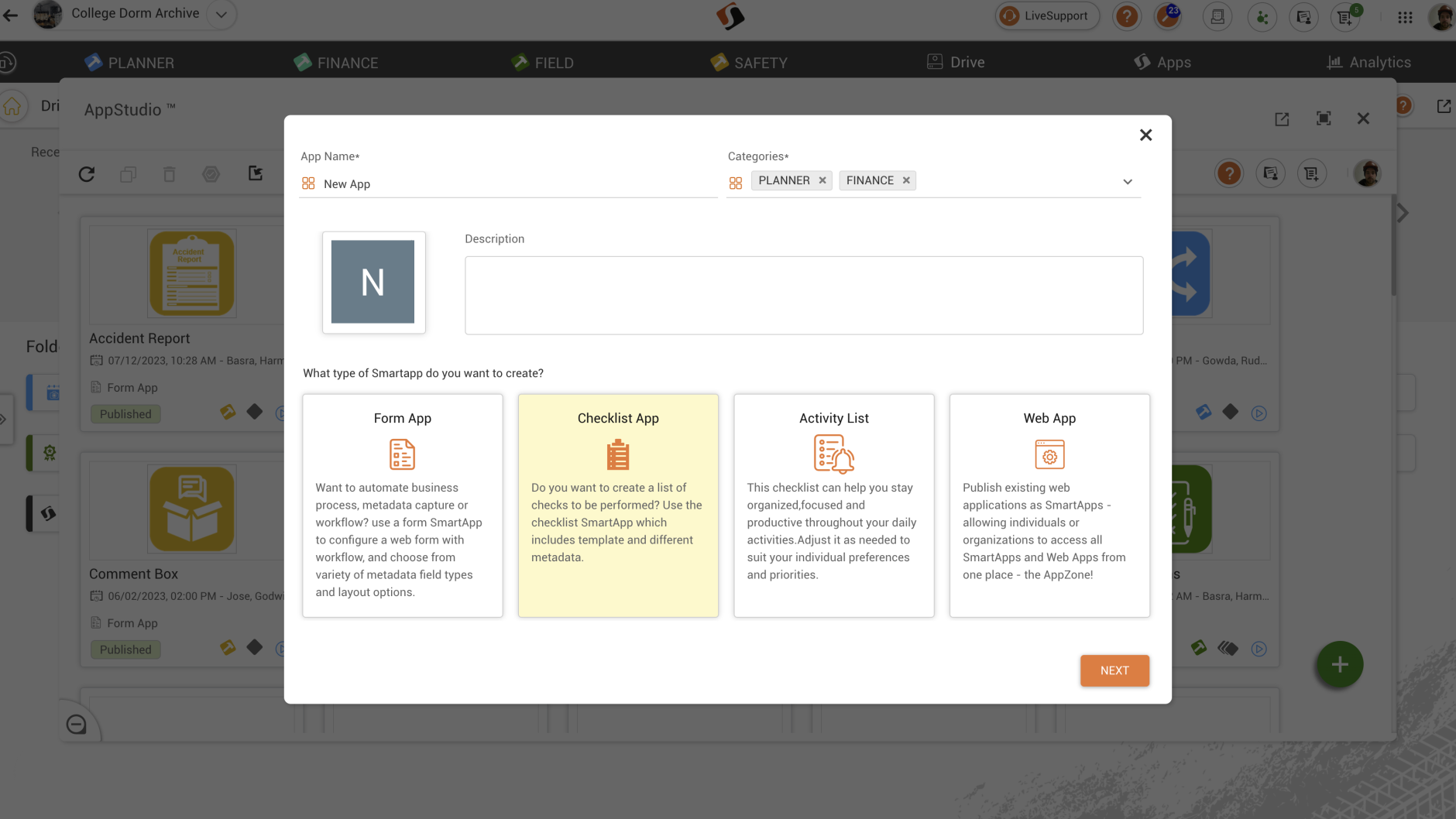
Task: Click the Comment Box title
Action: click(133, 574)
